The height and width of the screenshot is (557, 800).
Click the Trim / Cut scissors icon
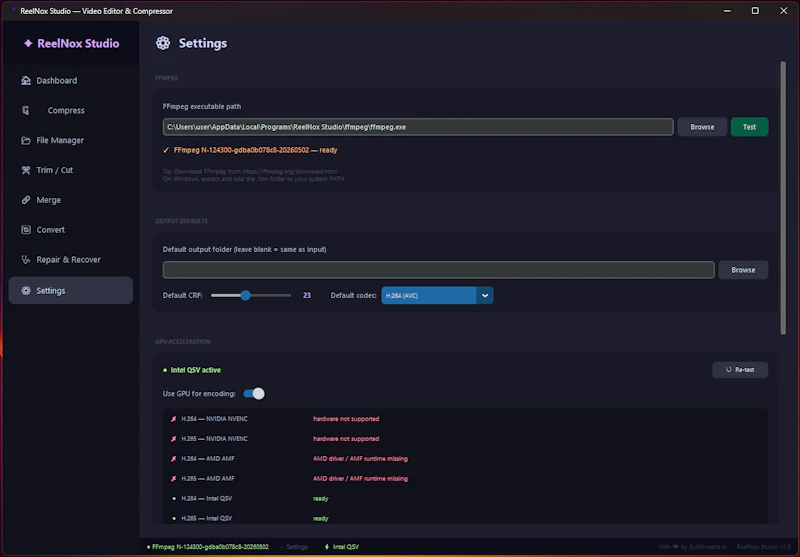coord(26,170)
